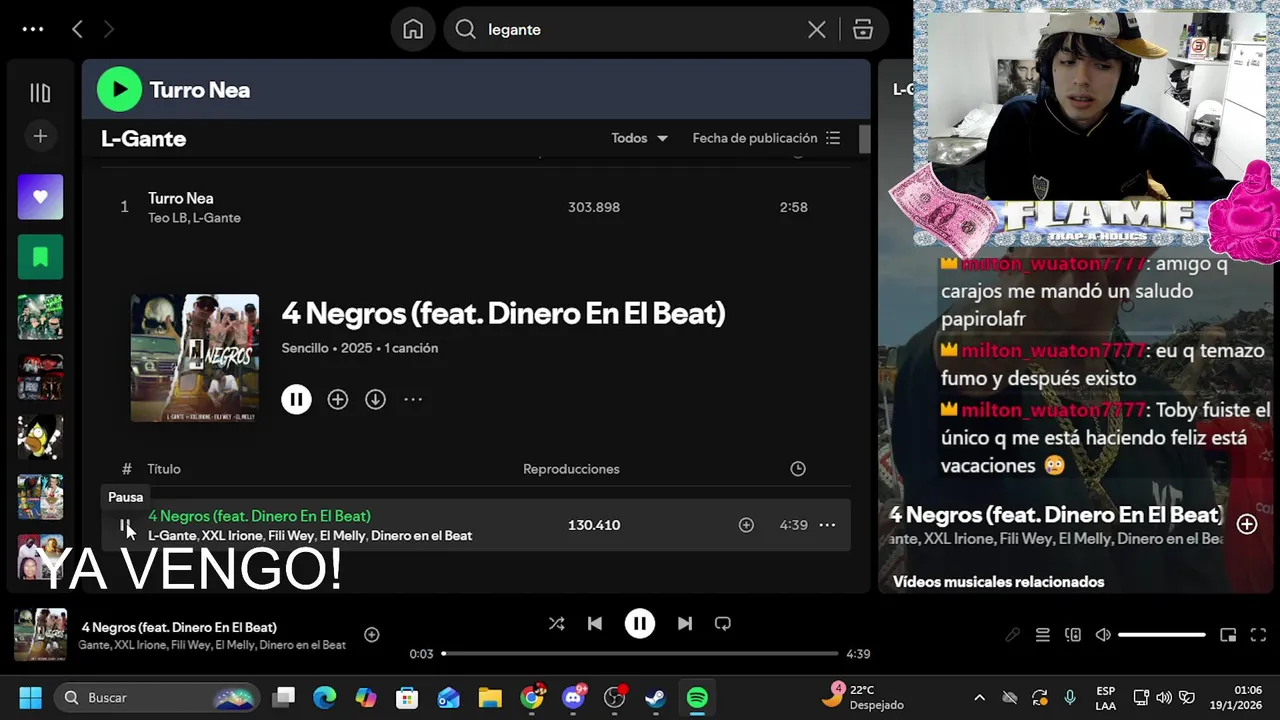1280x720 pixels.
Task: Add the 4 Negros track to Liked Songs
Action: click(x=746, y=525)
